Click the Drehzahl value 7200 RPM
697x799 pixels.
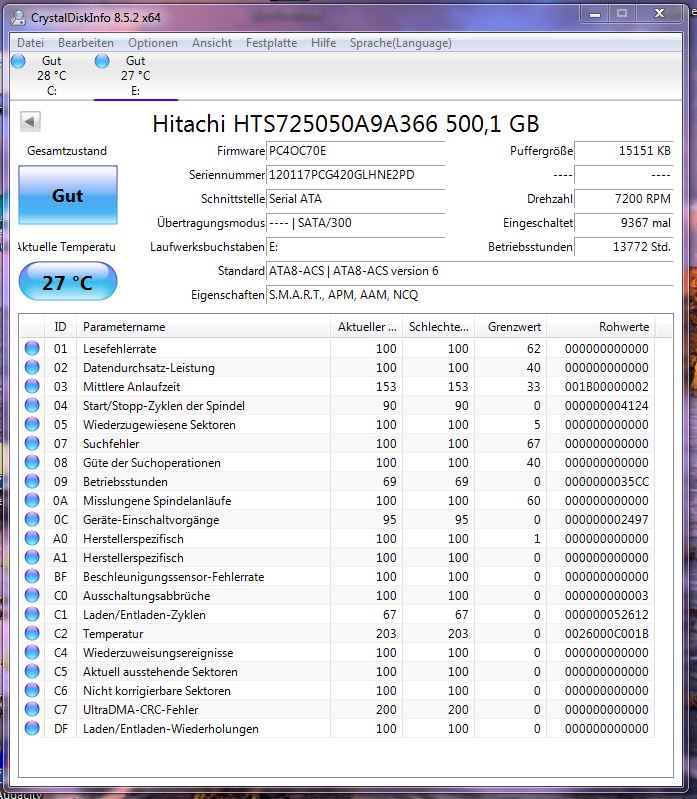coord(623,199)
